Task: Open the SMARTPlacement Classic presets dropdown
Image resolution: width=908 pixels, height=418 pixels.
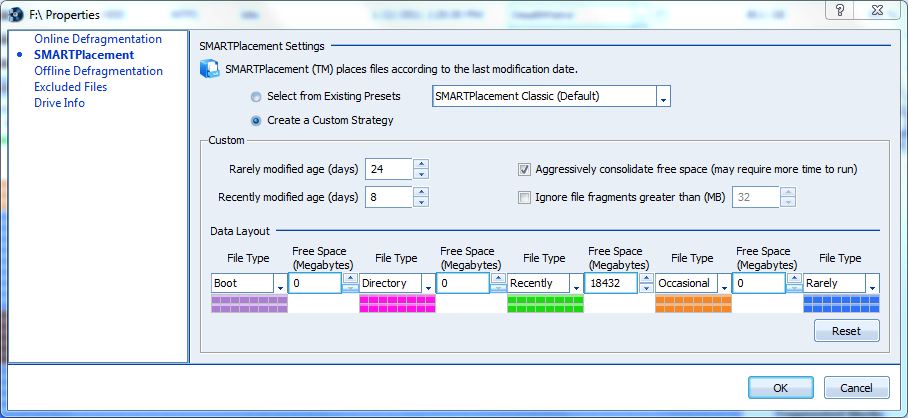Action: click(x=662, y=97)
